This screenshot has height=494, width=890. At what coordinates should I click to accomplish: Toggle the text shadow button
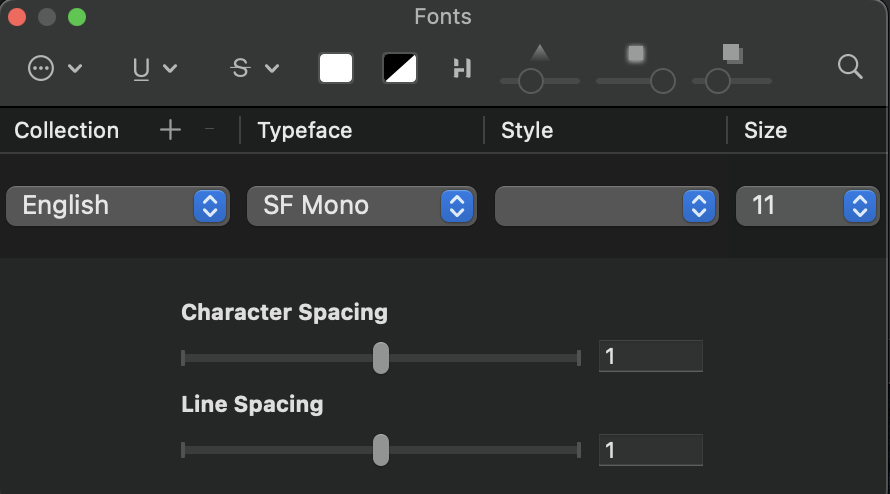tap(461, 68)
